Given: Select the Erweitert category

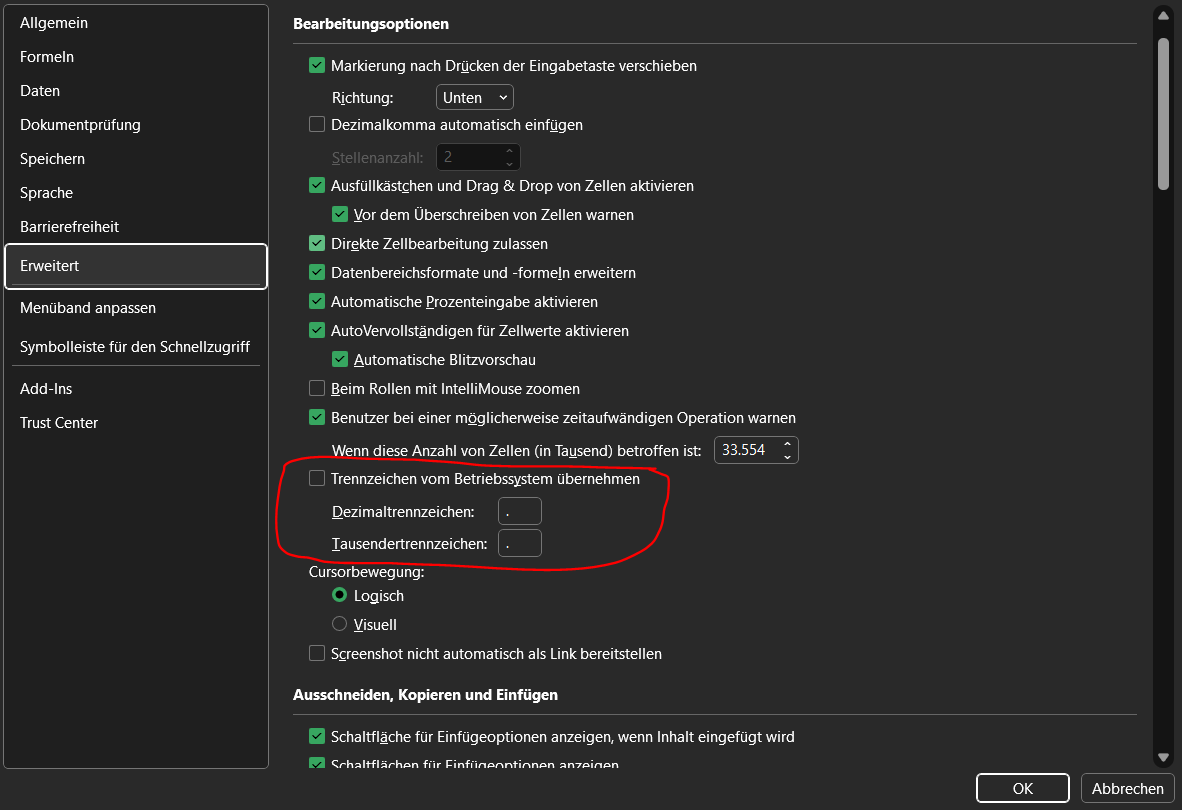Looking at the screenshot, I should pyautogui.click(x=136, y=266).
